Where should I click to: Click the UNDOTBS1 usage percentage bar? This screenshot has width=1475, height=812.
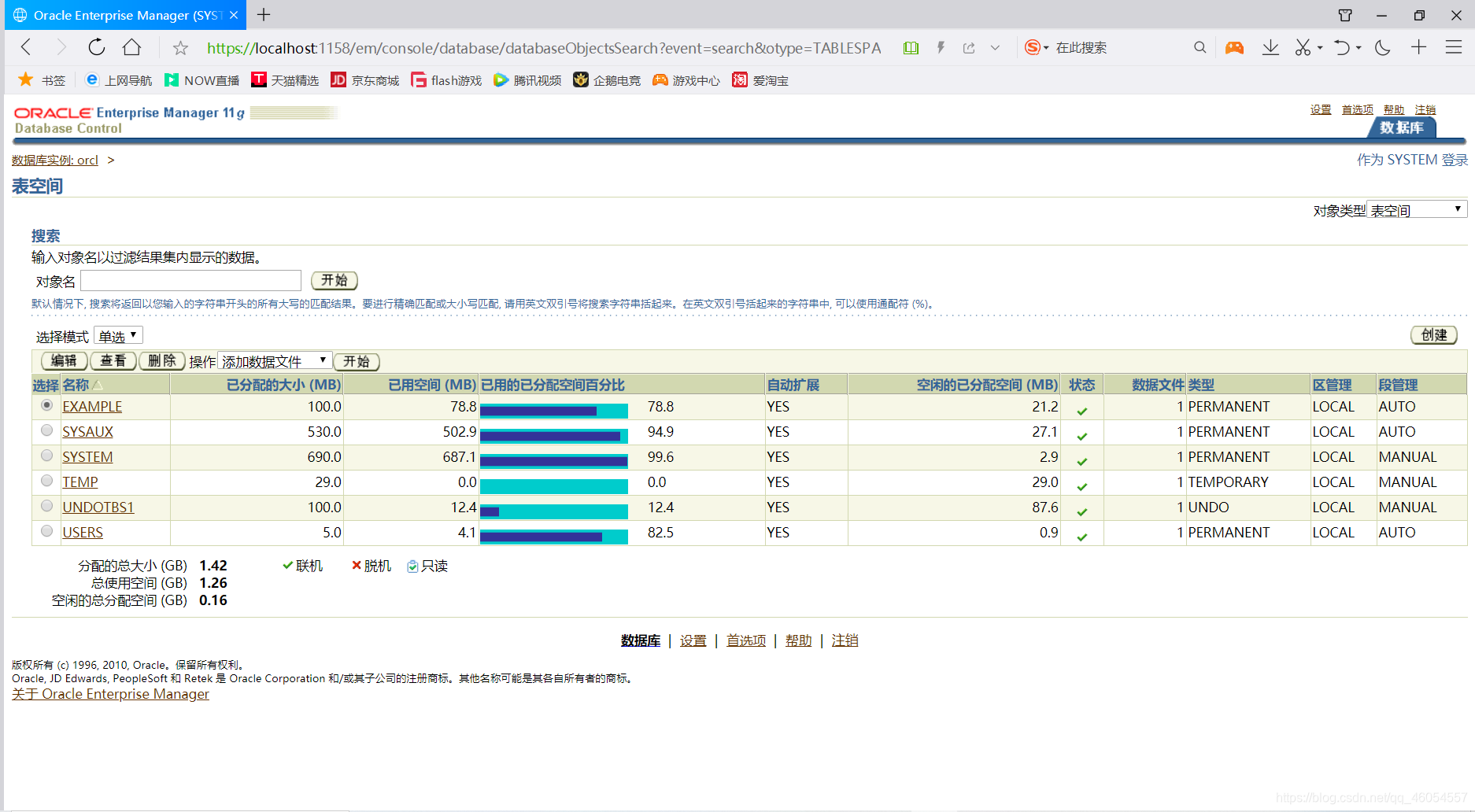[x=554, y=511]
